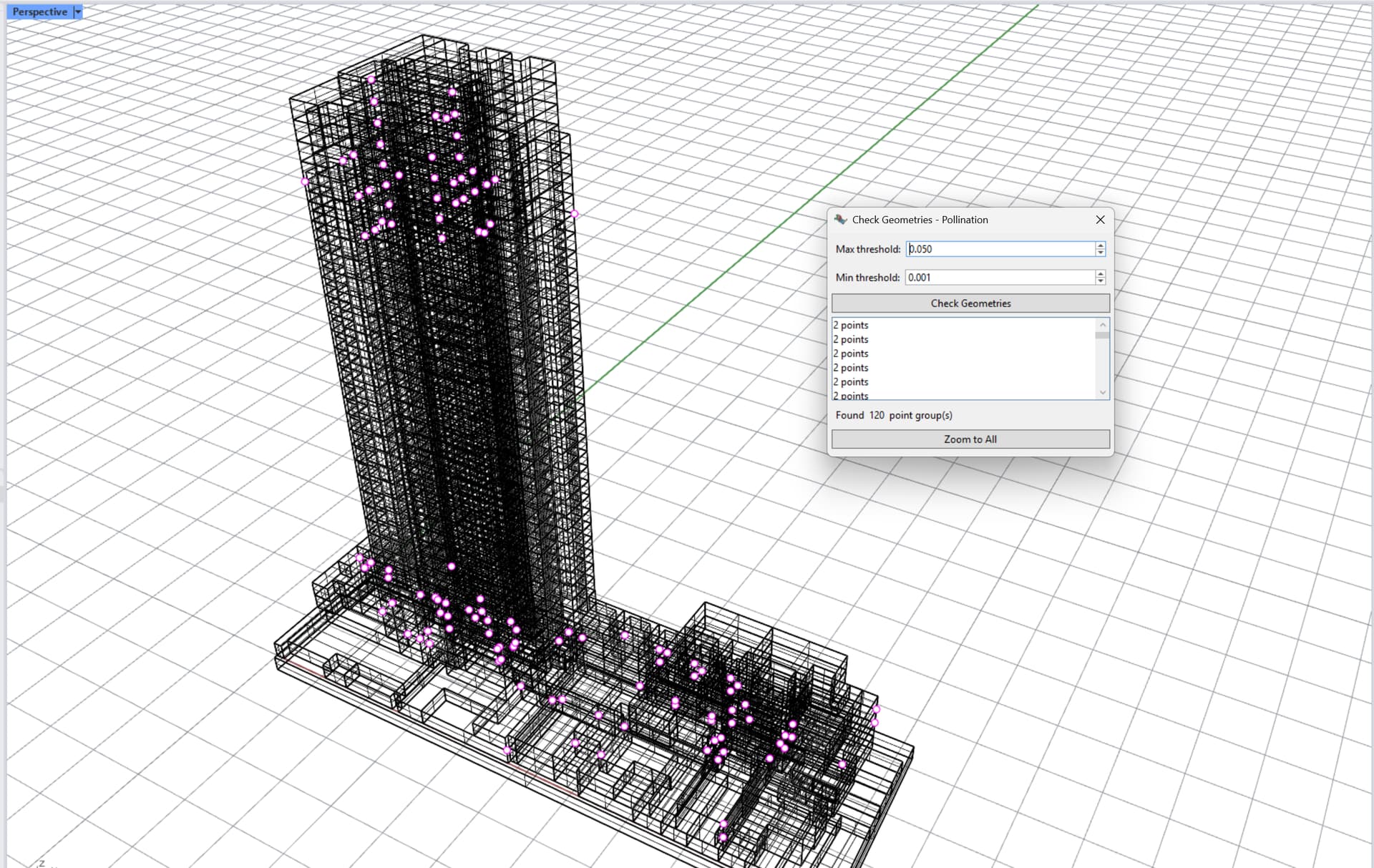Decrease Min threshold with down spinner arrow
This screenshot has height=868, width=1374.
pyautogui.click(x=1101, y=281)
